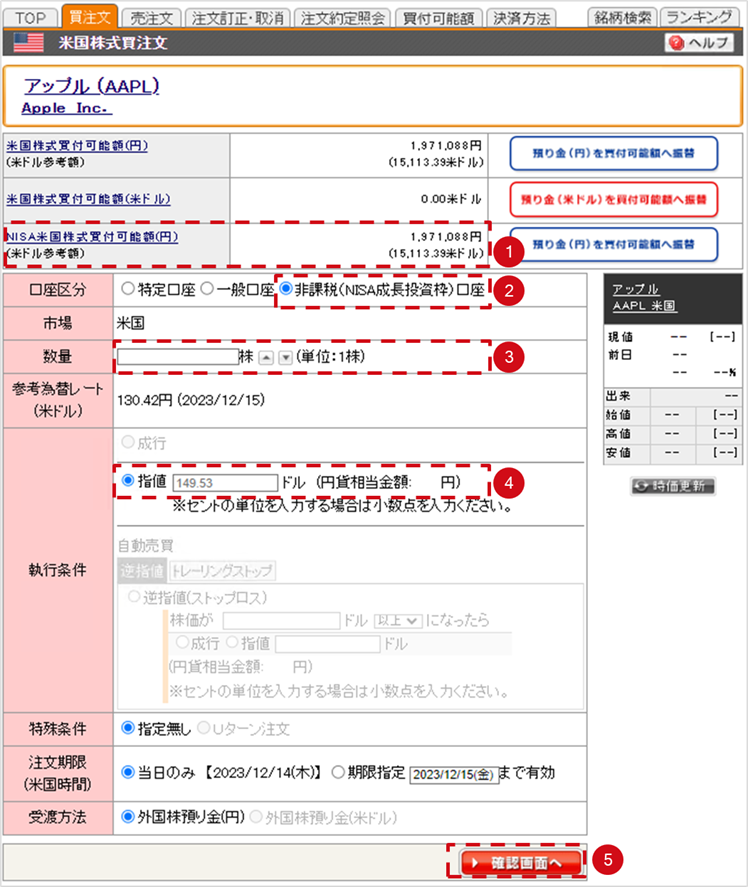
Task: Open the 売注文 tab
Action: (152, 18)
